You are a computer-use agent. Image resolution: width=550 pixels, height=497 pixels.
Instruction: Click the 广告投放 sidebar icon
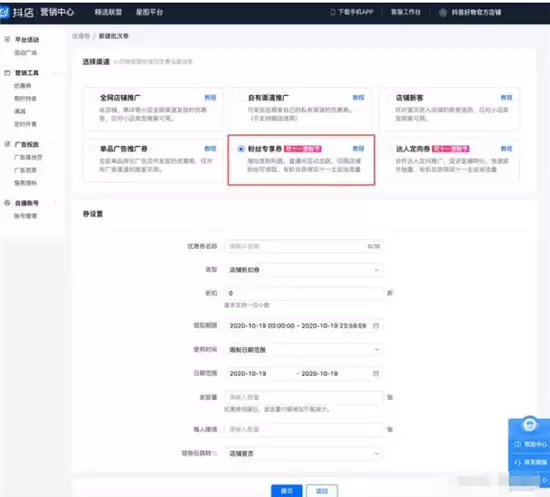[7, 144]
